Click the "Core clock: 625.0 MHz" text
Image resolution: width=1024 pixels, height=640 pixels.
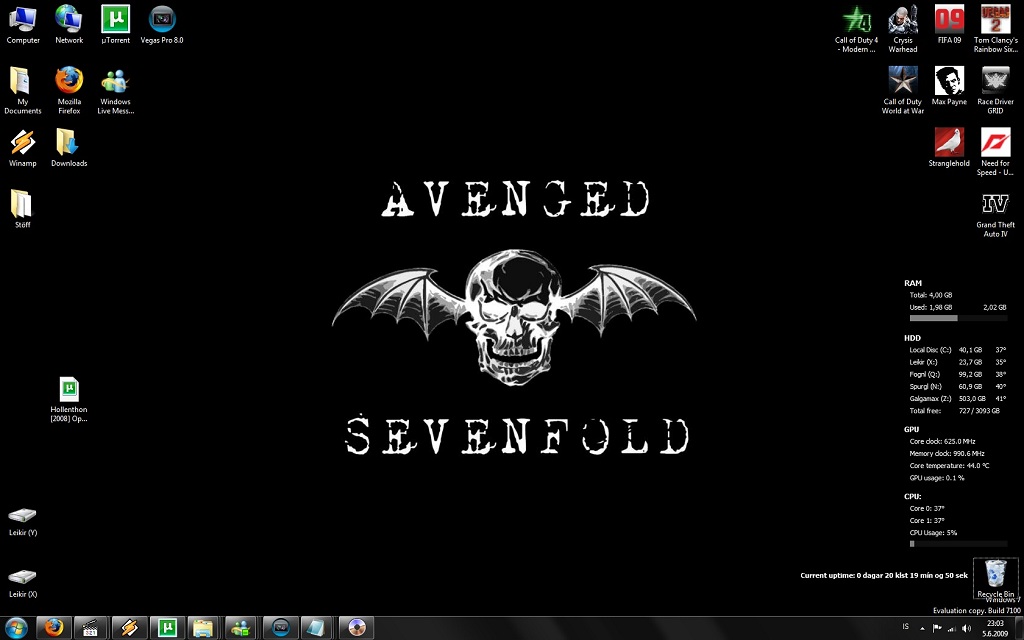(x=942, y=441)
